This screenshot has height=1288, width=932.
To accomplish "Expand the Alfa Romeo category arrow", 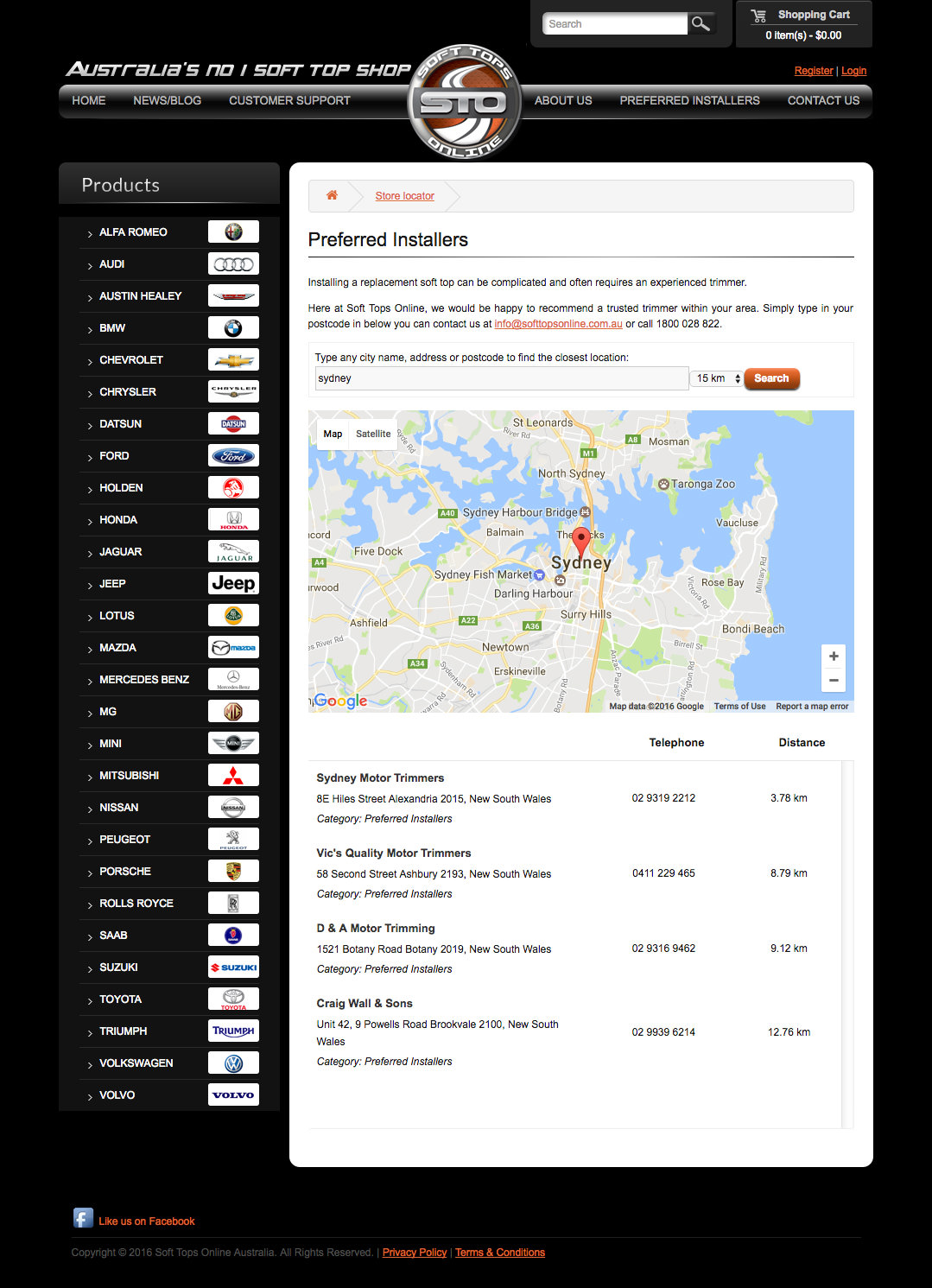I will coord(90,233).
